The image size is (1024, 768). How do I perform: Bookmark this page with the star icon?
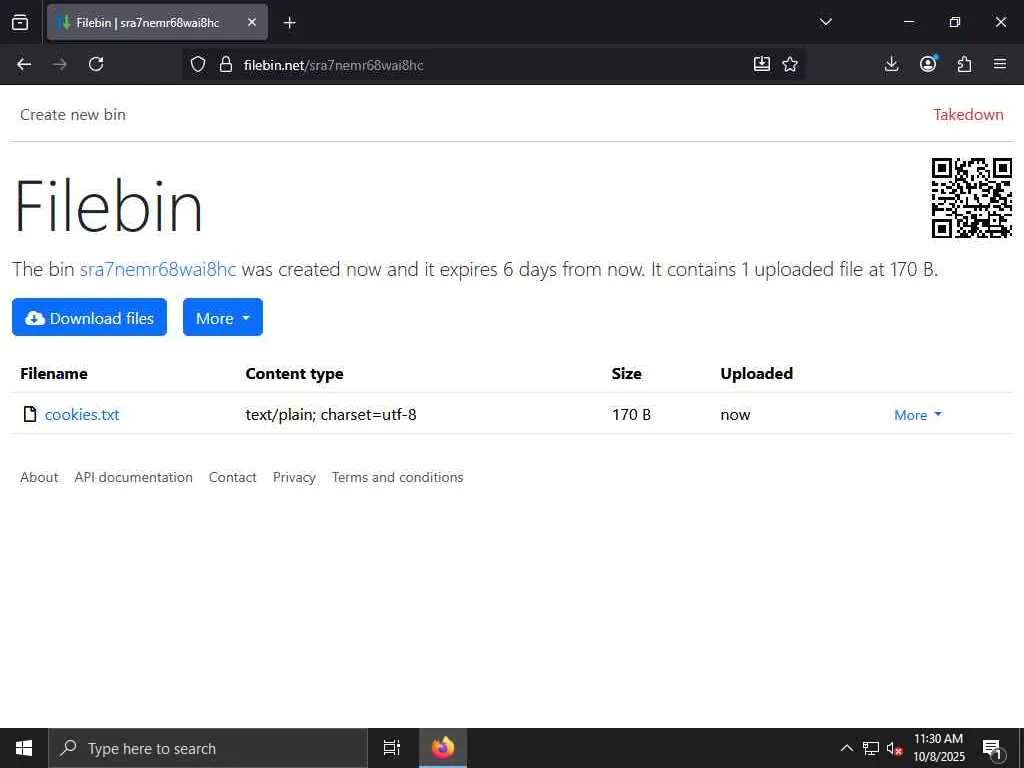click(790, 64)
